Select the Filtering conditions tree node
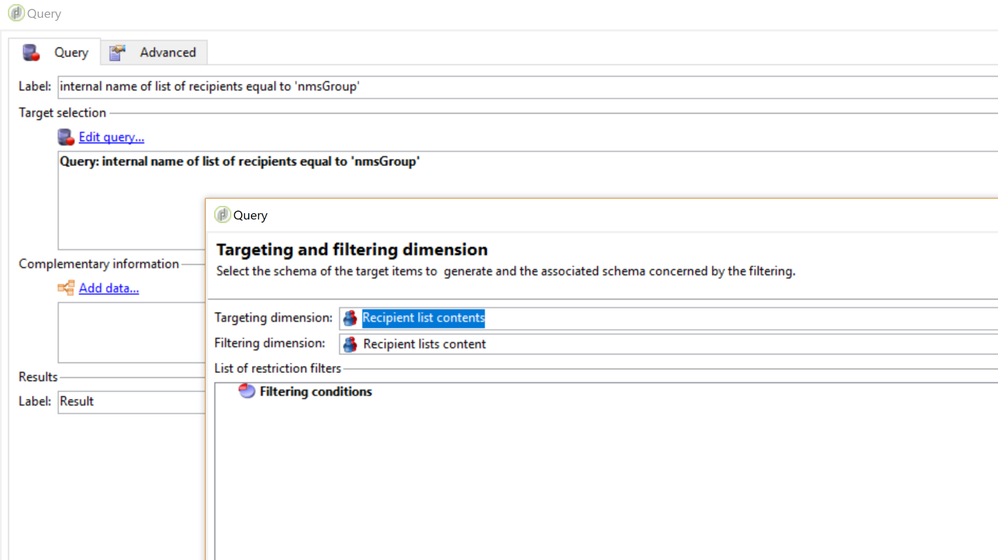 click(x=315, y=392)
